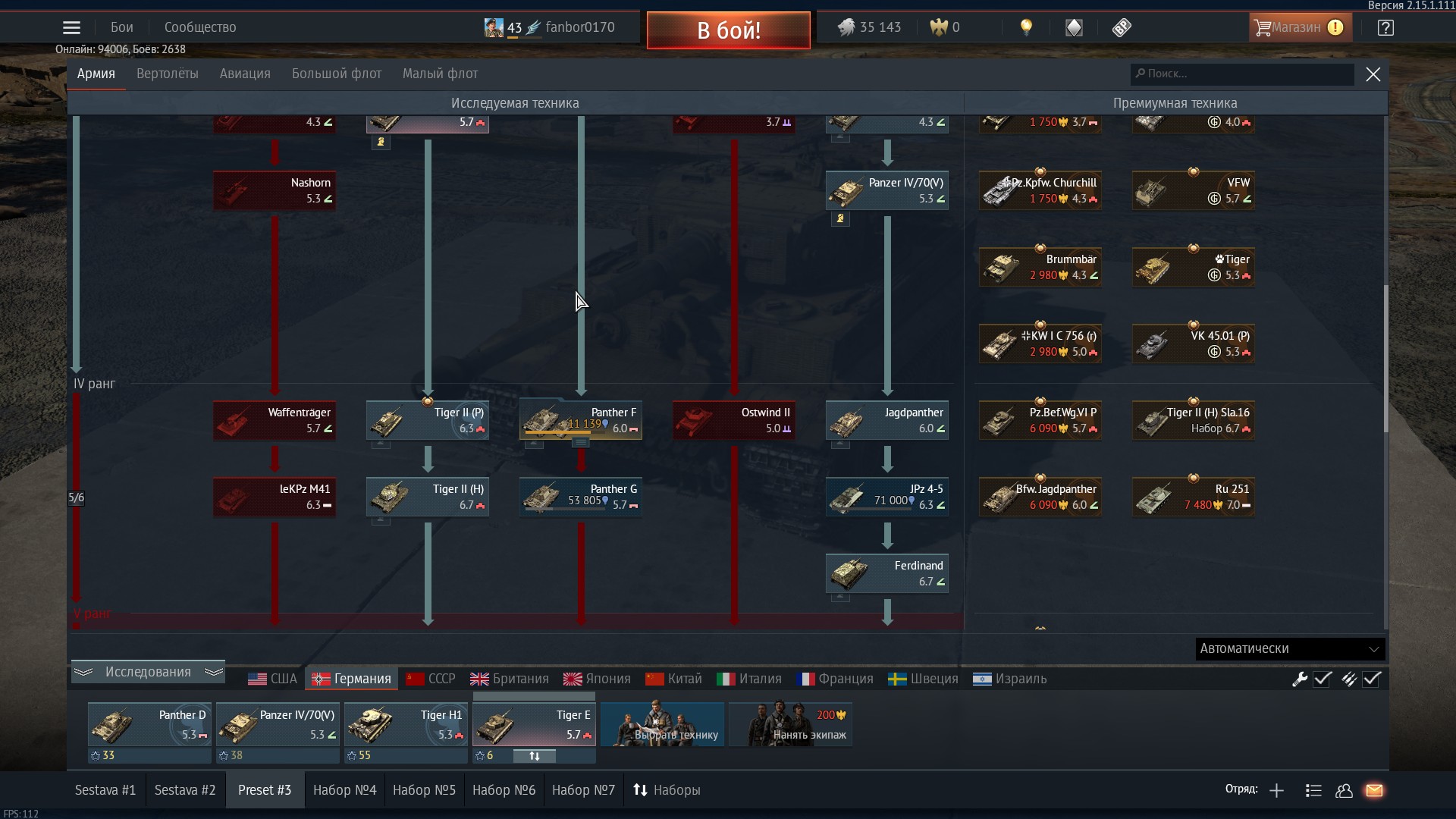Open the lightbulb tips icon
This screenshot has width=1456, height=819.
pyautogui.click(x=1026, y=28)
